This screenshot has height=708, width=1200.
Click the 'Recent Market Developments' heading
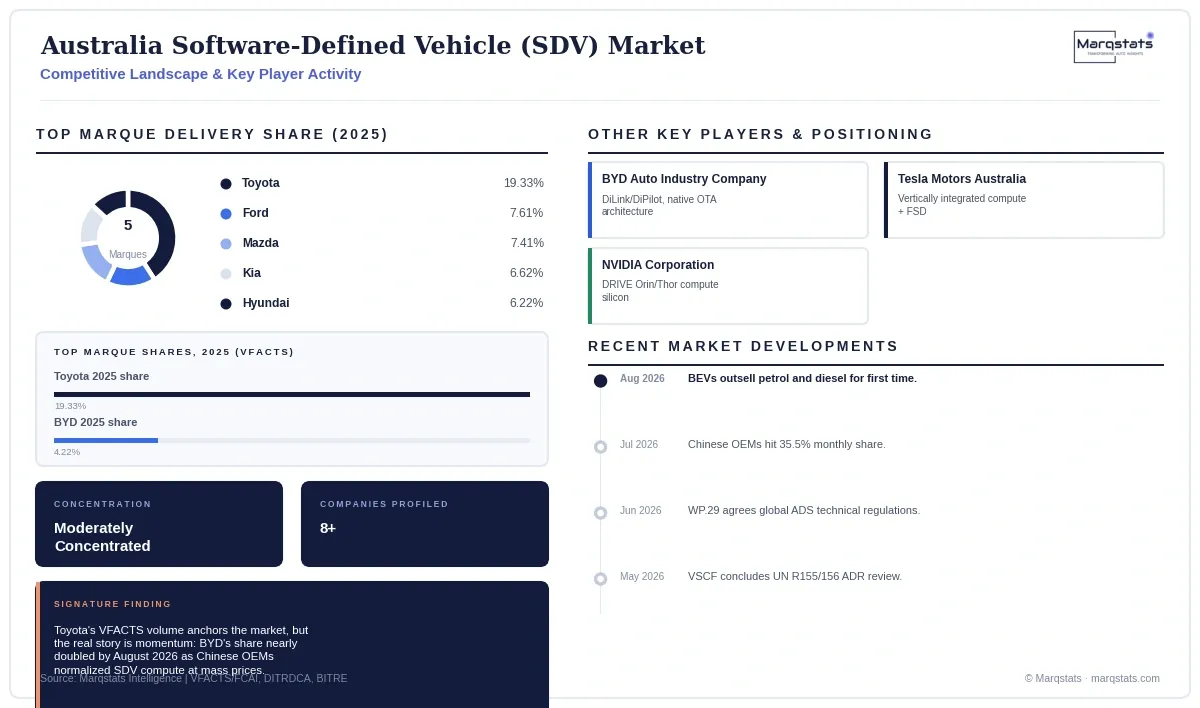coord(743,346)
